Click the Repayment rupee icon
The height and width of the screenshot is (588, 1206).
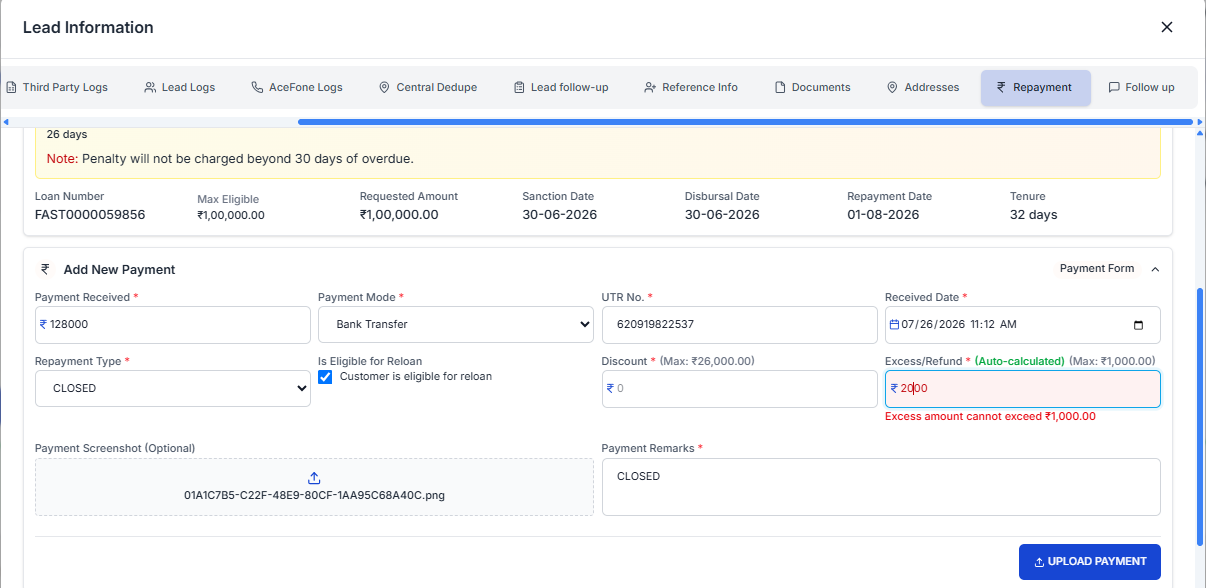click(x=1001, y=88)
